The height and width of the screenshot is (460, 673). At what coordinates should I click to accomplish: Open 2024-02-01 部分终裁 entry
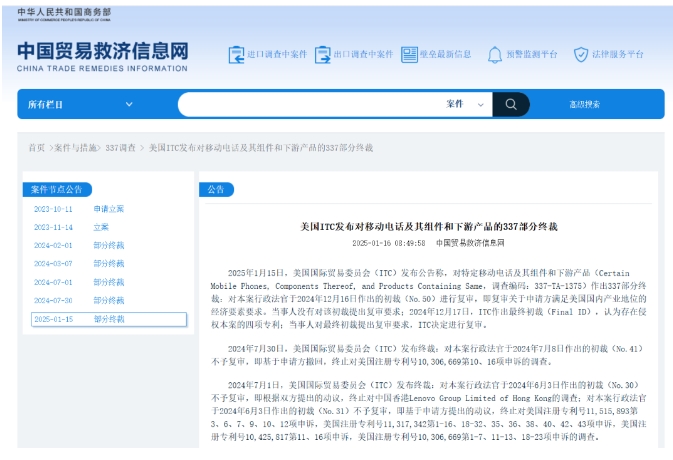(79, 245)
